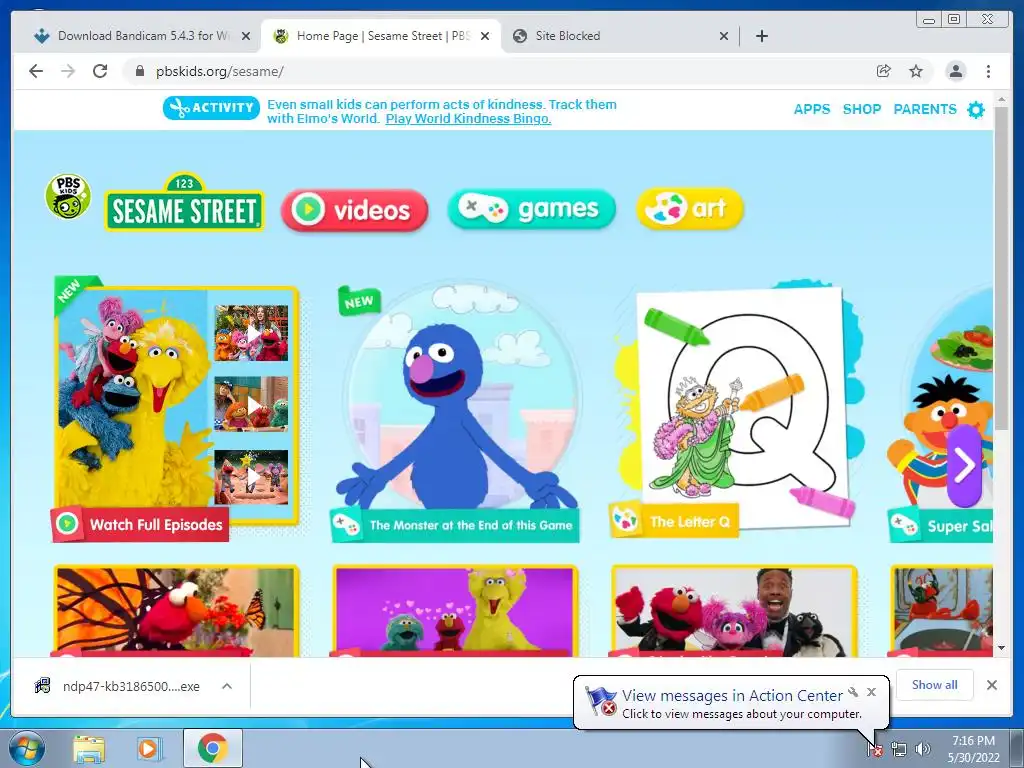Viewport: 1024px width, 768px height.
Task: Click the network tray icon
Action: 899,749
